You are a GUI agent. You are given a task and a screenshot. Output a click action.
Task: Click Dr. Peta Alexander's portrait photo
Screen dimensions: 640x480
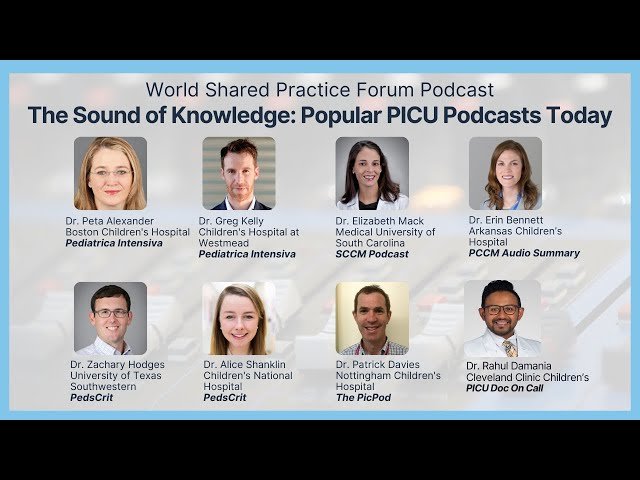tap(110, 173)
